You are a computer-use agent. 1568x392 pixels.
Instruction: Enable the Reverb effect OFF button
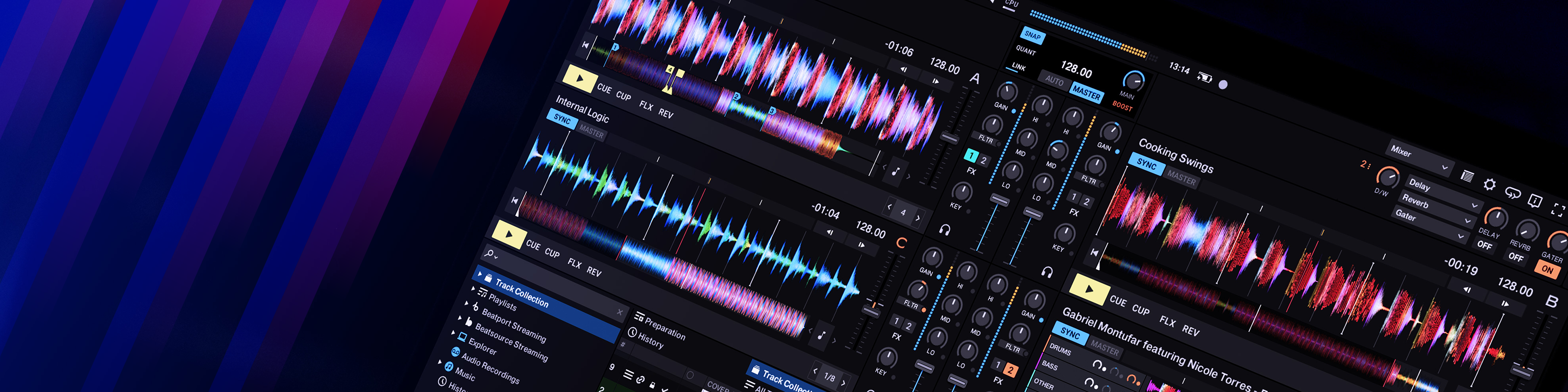(1516, 257)
